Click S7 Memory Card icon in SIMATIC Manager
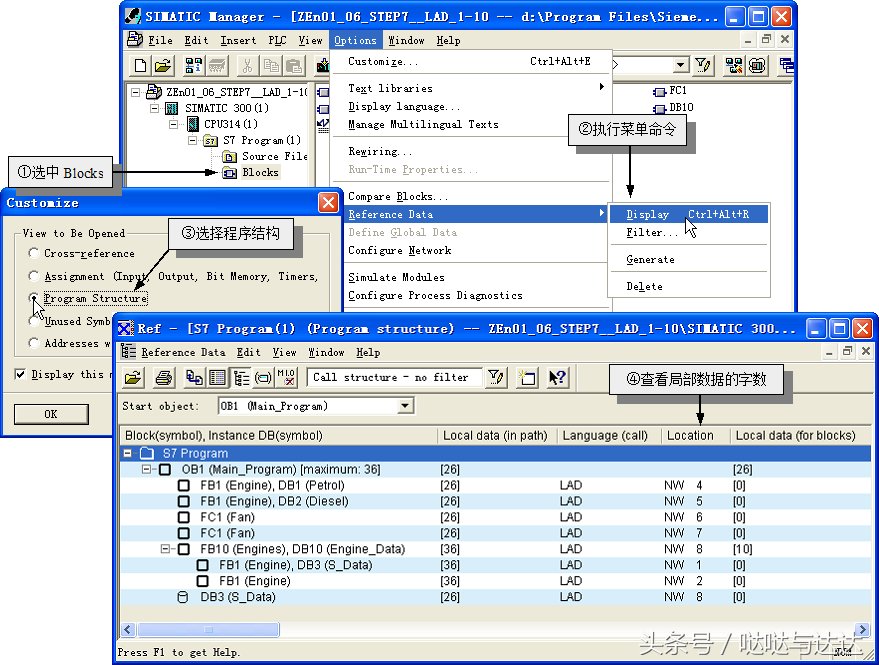 point(217,66)
